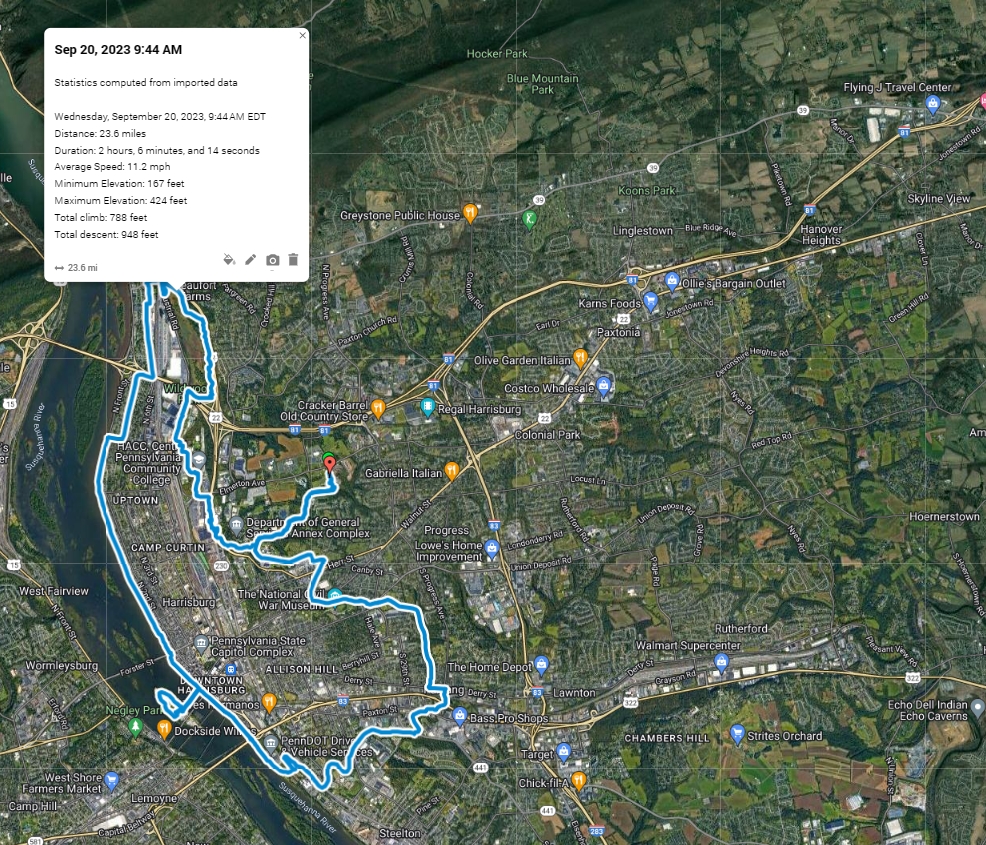Click West Shore Farmers Market marker
986x845 pixels.
pyautogui.click(x=112, y=779)
